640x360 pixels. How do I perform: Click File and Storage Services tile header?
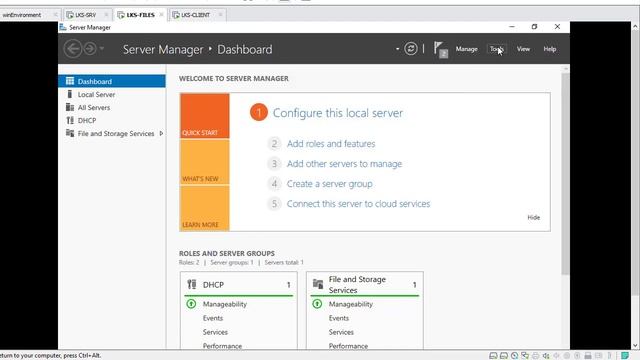pos(365,284)
